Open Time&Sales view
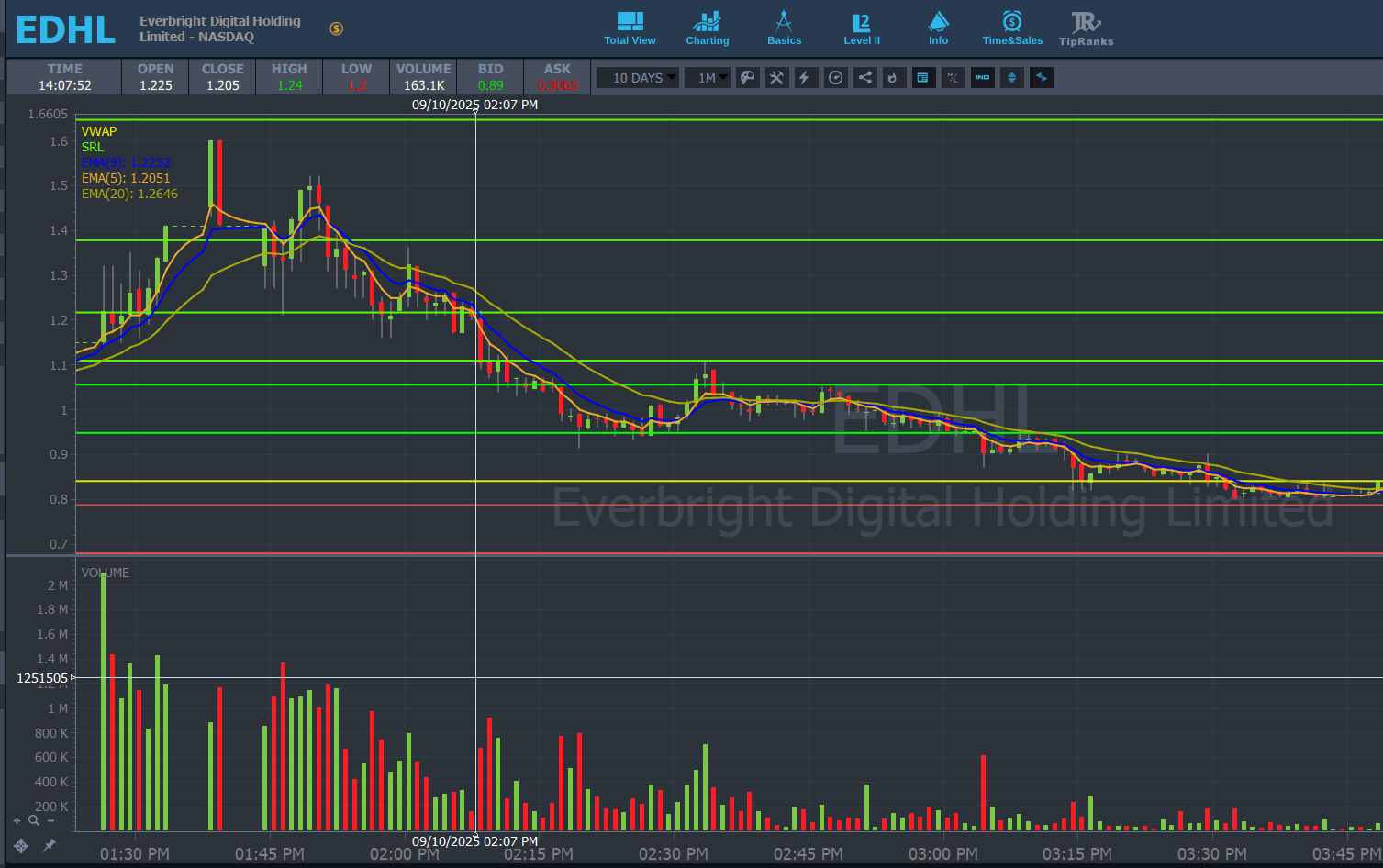The width and height of the screenshot is (1383, 868). click(1012, 28)
